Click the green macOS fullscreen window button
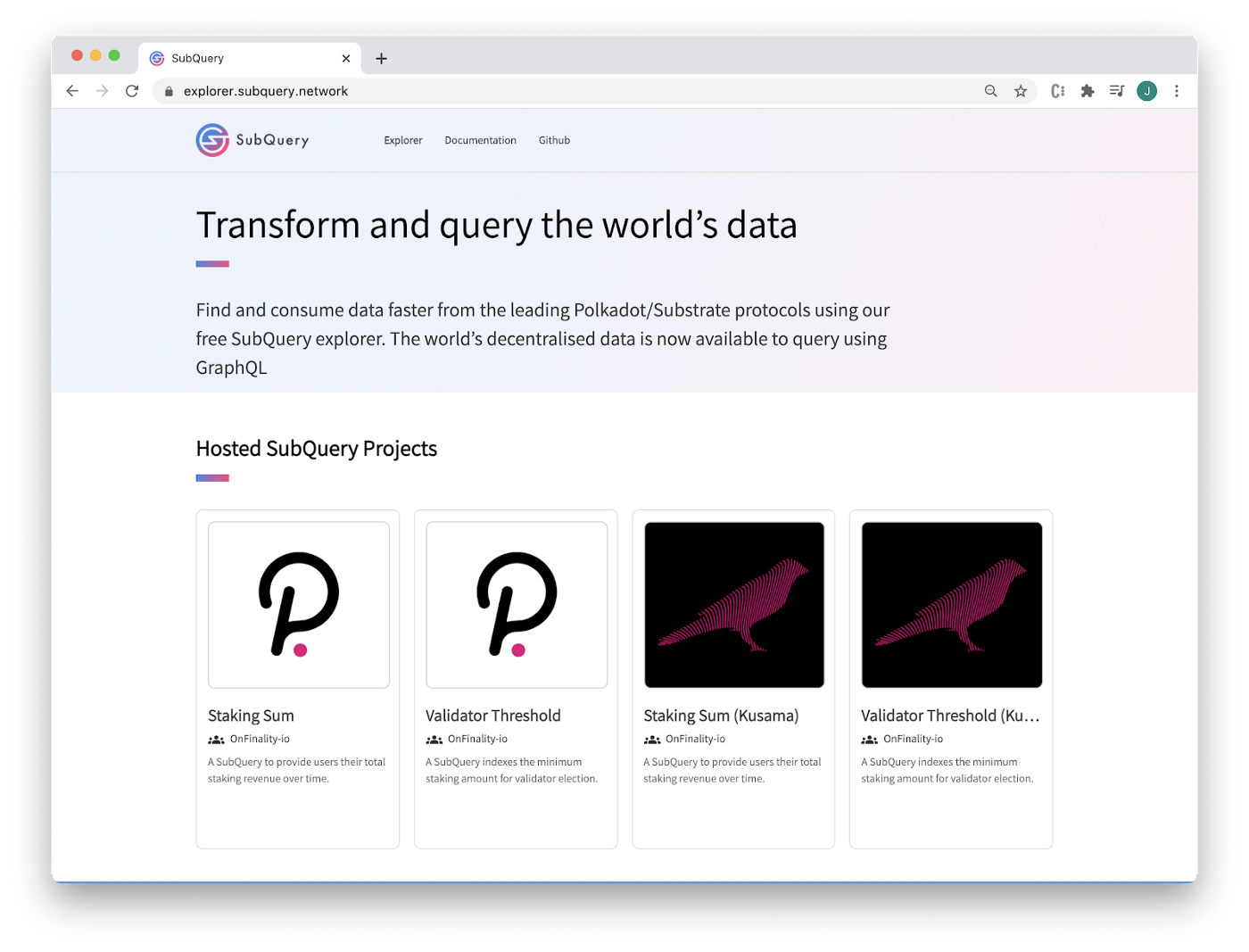This screenshot has height=952, width=1249. [x=114, y=55]
